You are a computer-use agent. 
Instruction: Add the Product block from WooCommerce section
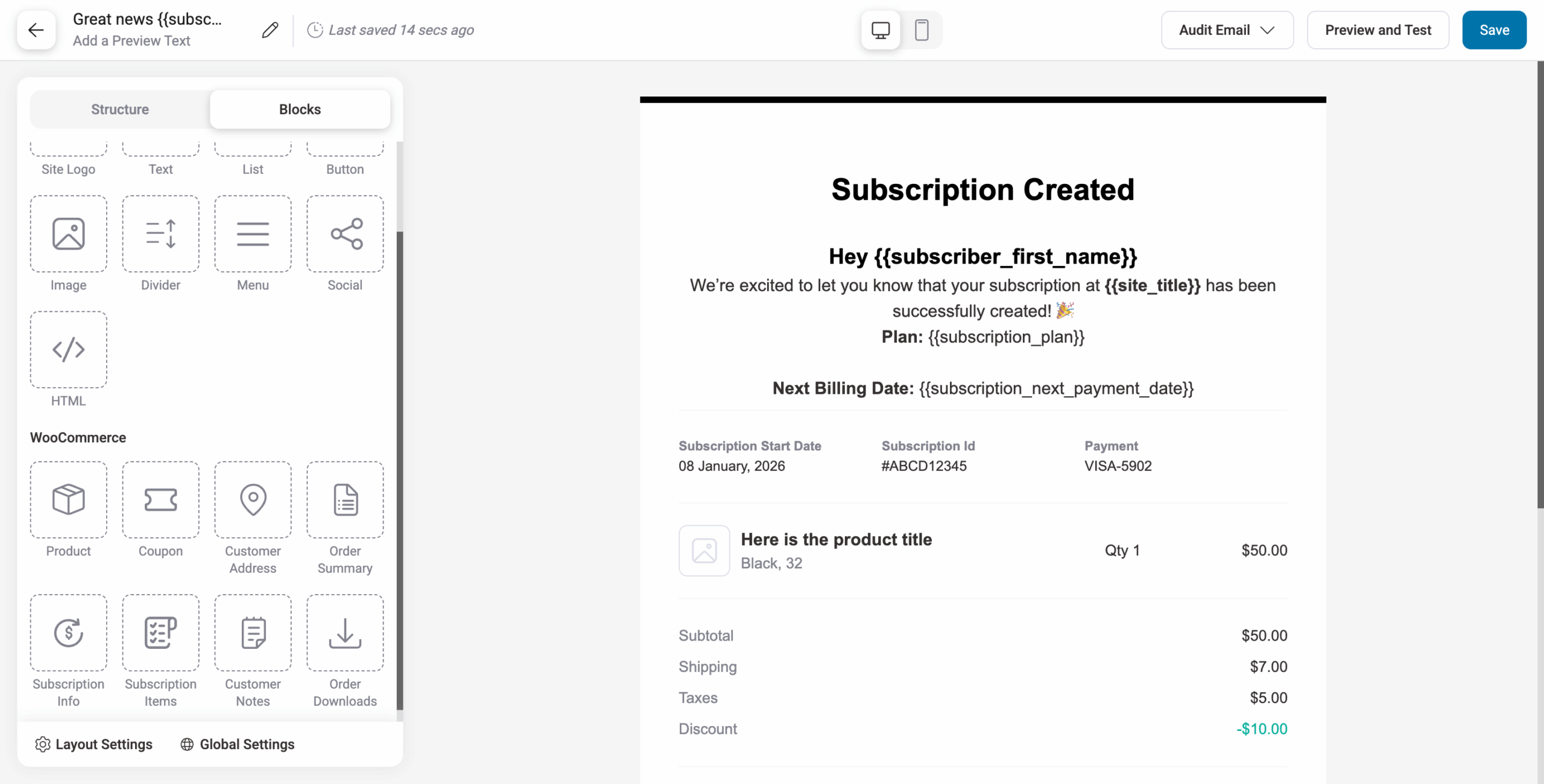(68, 499)
